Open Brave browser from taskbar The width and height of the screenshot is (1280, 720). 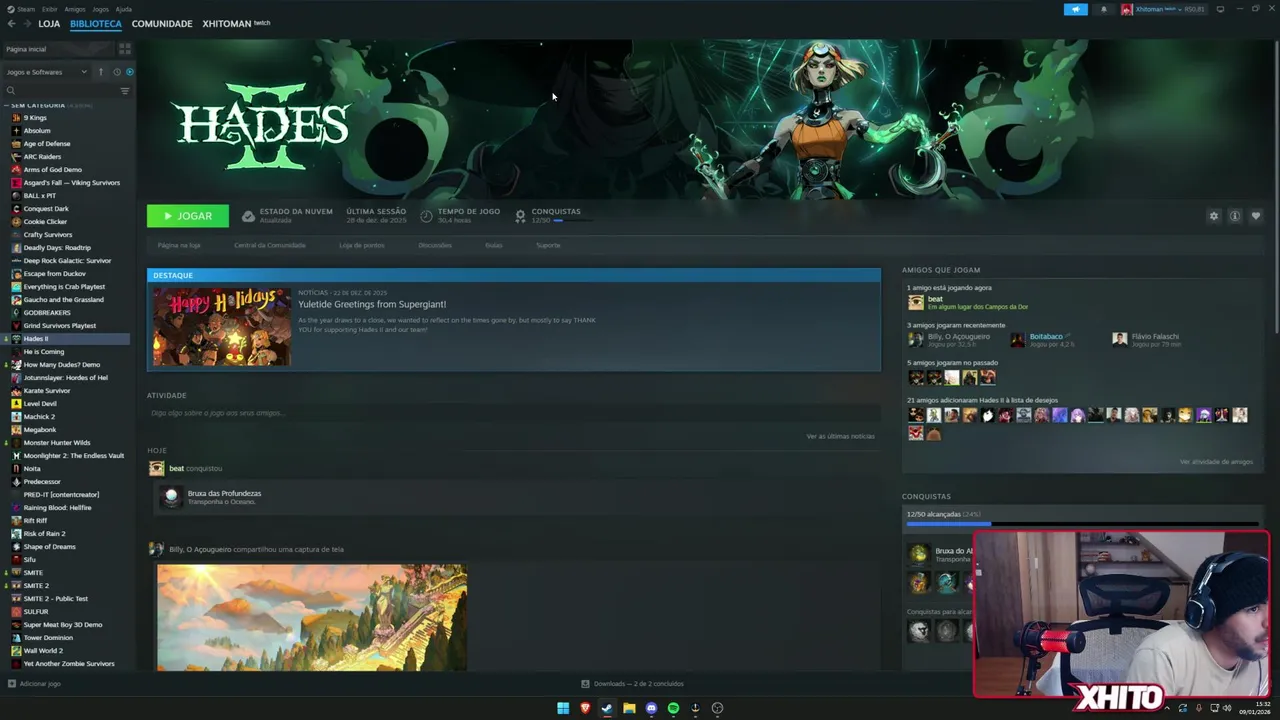pyautogui.click(x=585, y=708)
